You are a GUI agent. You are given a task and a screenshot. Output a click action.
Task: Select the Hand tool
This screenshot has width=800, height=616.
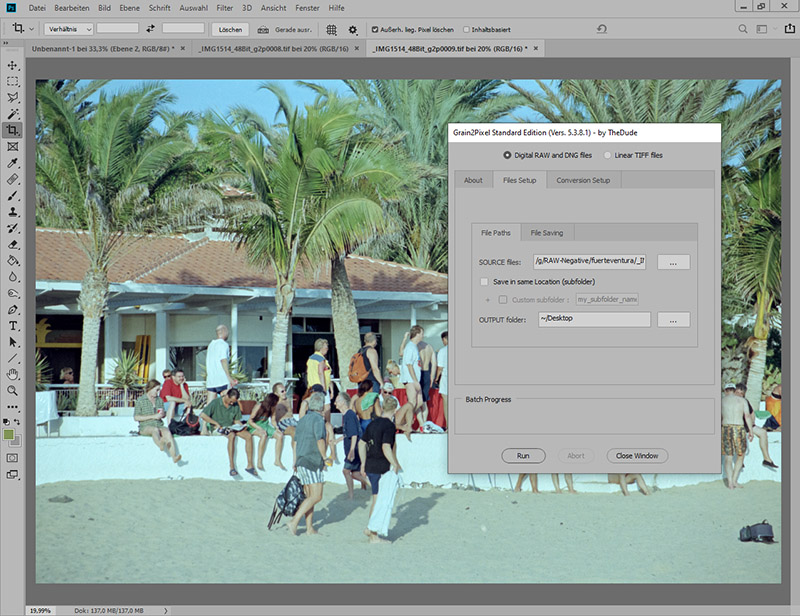pos(13,374)
